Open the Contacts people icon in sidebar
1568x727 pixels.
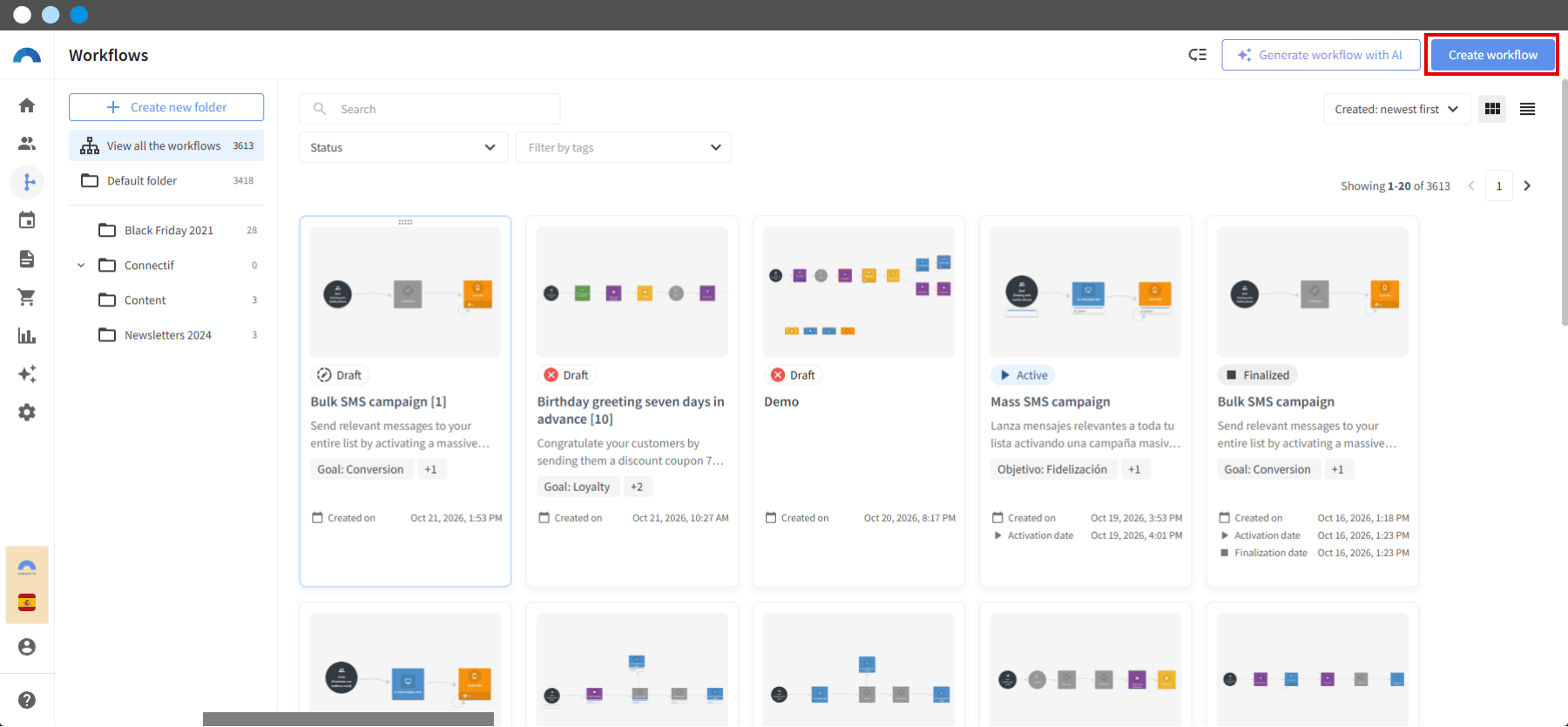click(27, 144)
